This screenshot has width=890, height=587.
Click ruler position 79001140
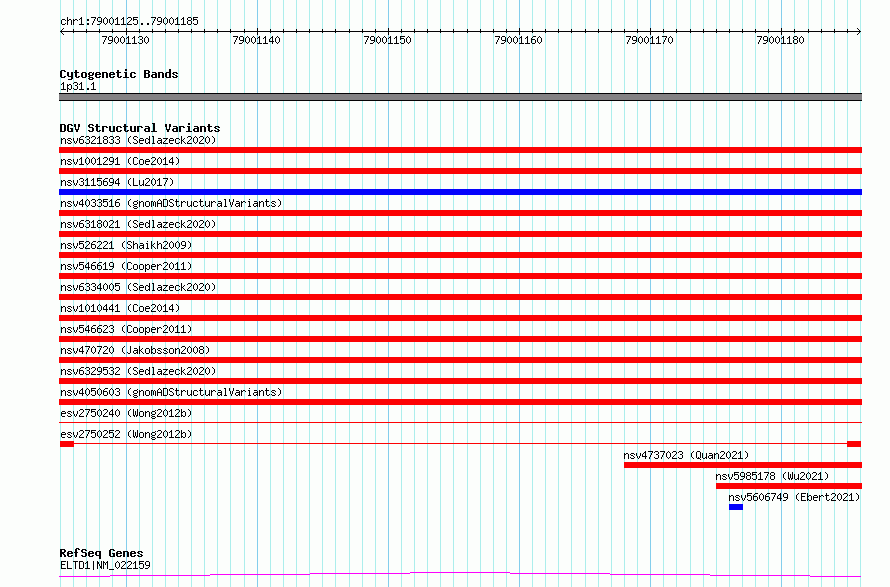point(257,40)
